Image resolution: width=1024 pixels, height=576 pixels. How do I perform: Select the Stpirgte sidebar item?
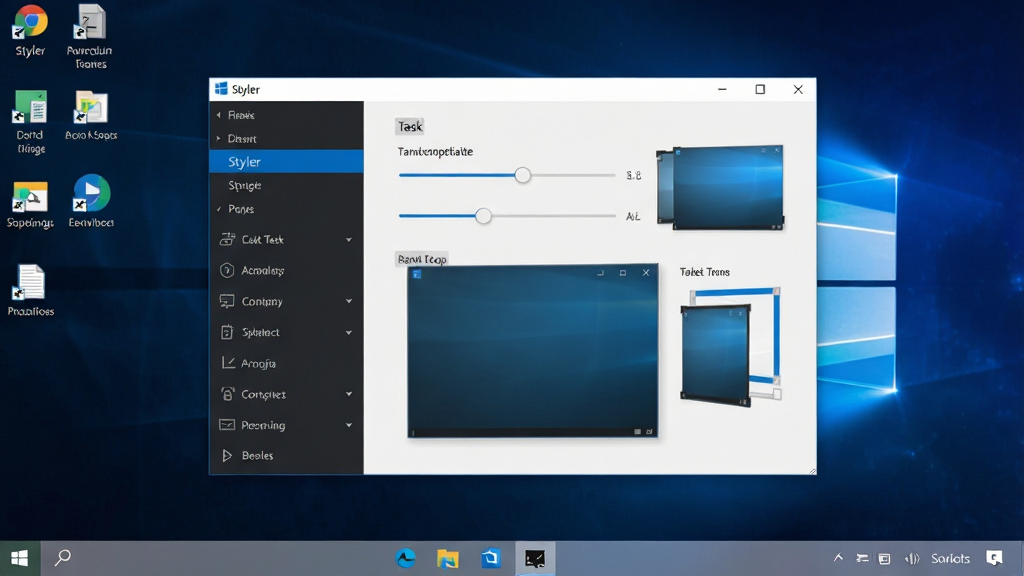click(286, 185)
